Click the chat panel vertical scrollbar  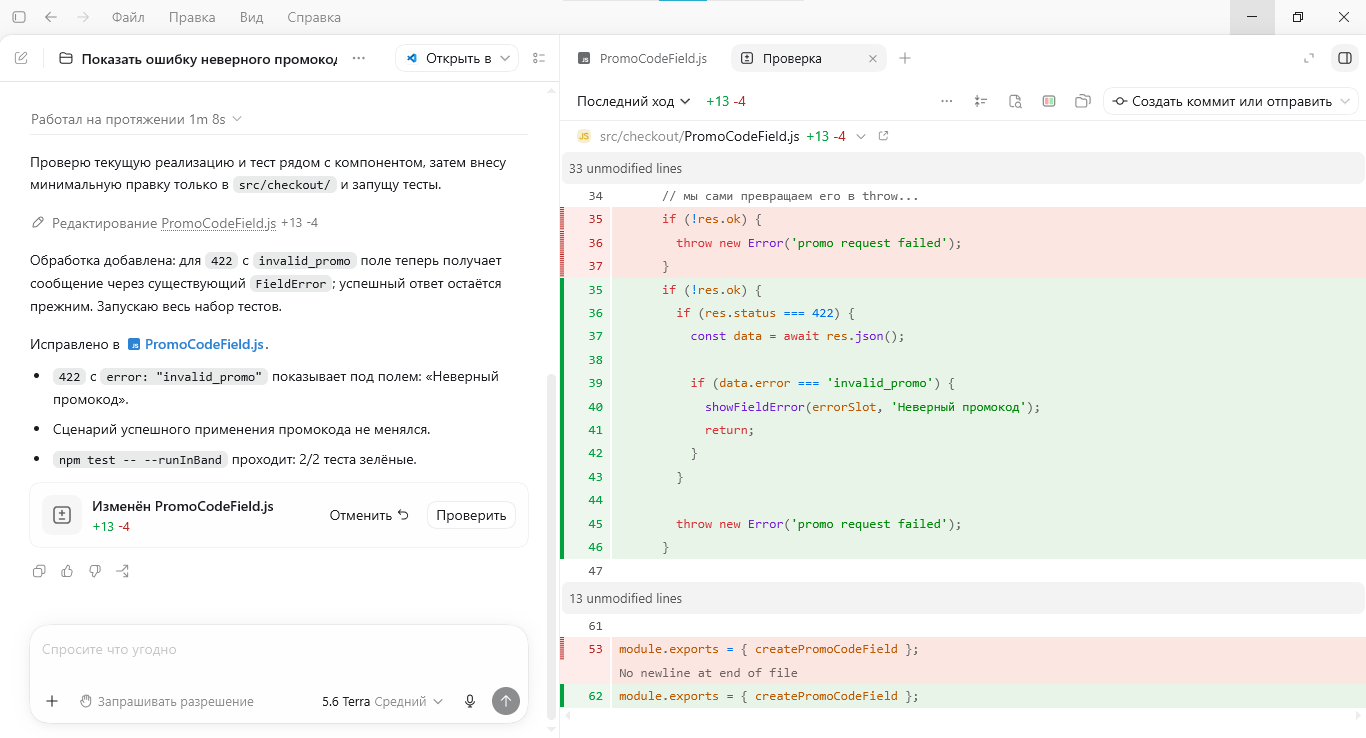(x=550, y=546)
